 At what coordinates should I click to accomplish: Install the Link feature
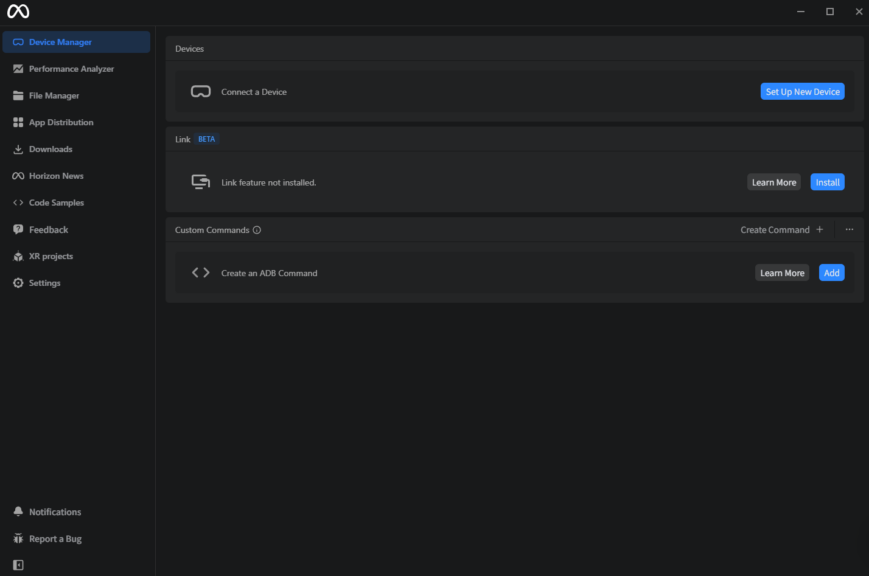coord(827,182)
